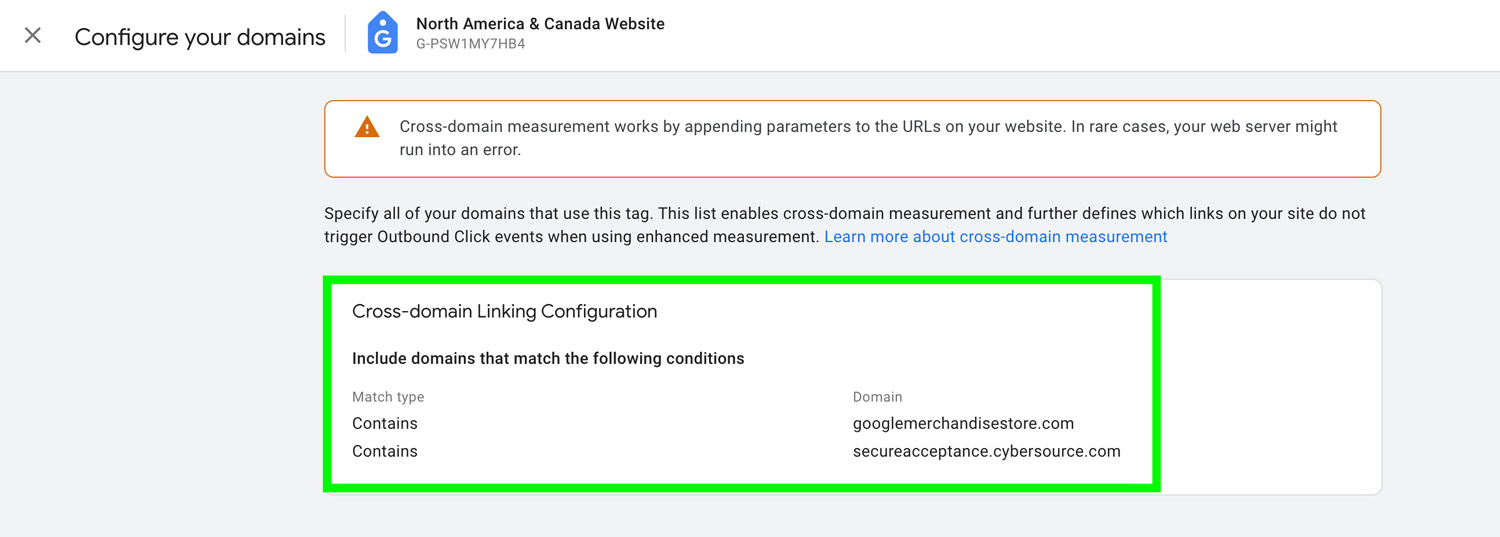Click the blue Google tag icon
Image resolution: width=1500 pixels, height=537 pixels.
[382, 33]
